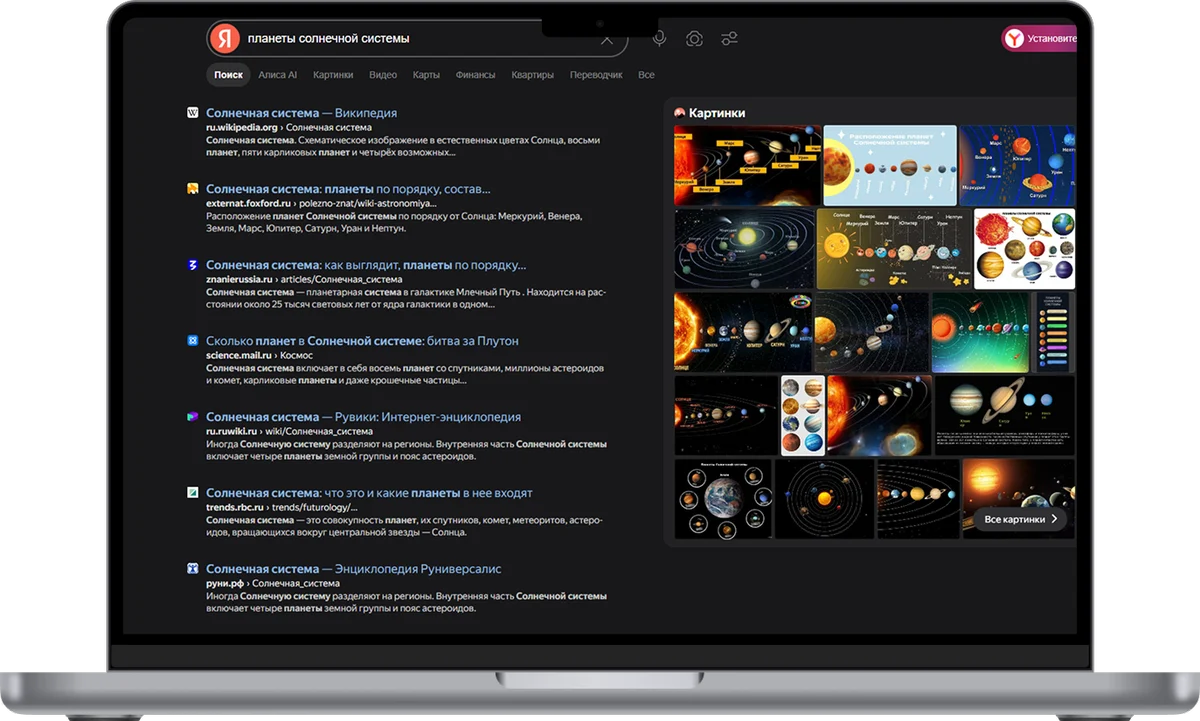Click the externat.foxford.ru URL
Screen dimensions: 1200x721
coord(248,203)
